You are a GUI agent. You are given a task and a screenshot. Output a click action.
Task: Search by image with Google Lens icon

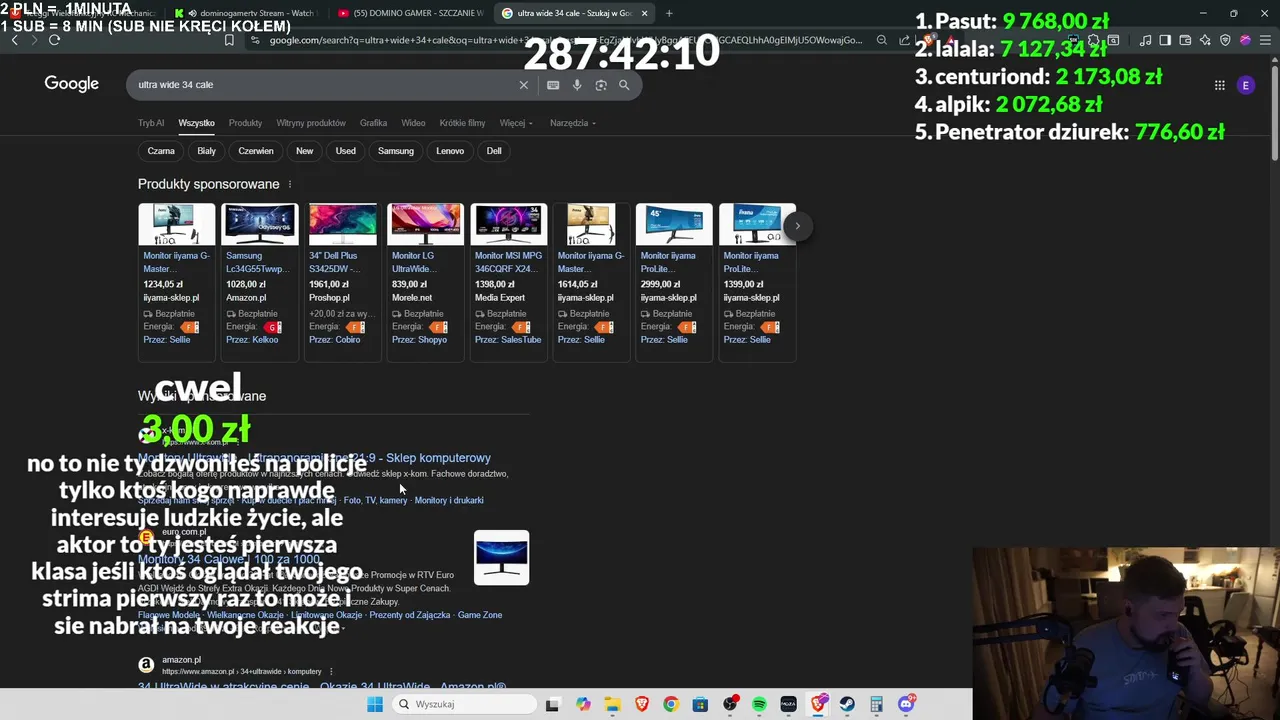601,85
